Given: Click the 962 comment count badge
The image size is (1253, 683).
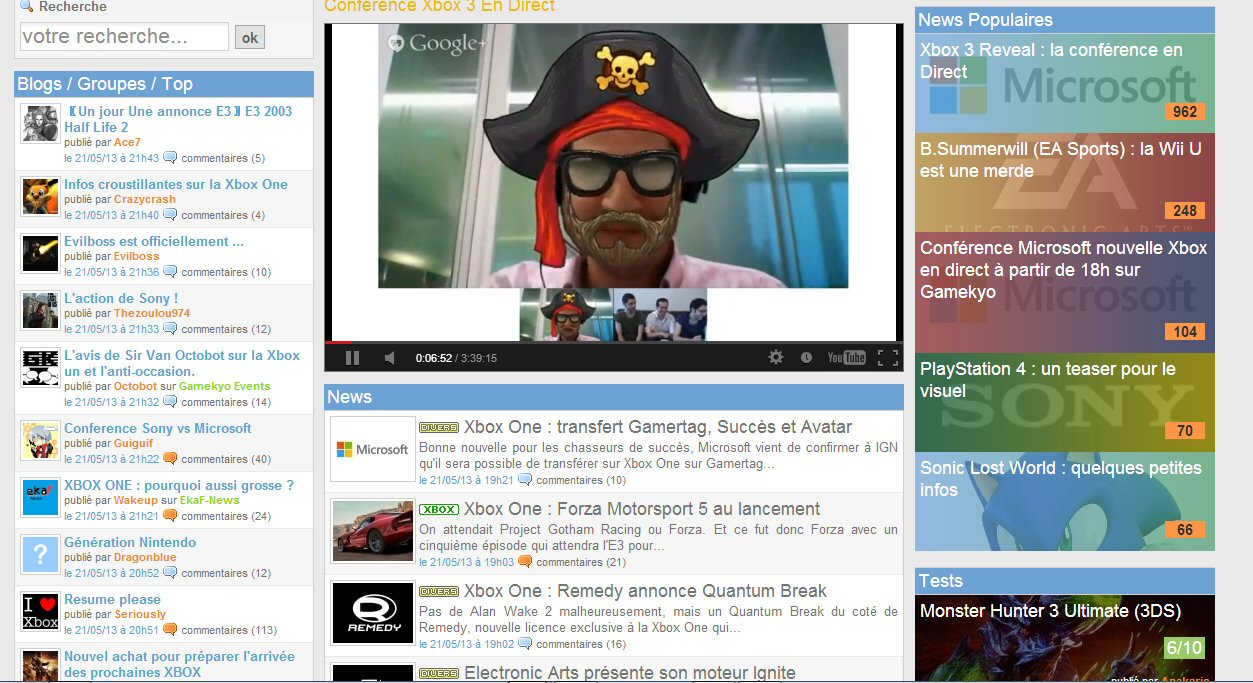Looking at the screenshot, I should tap(1185, 112).
